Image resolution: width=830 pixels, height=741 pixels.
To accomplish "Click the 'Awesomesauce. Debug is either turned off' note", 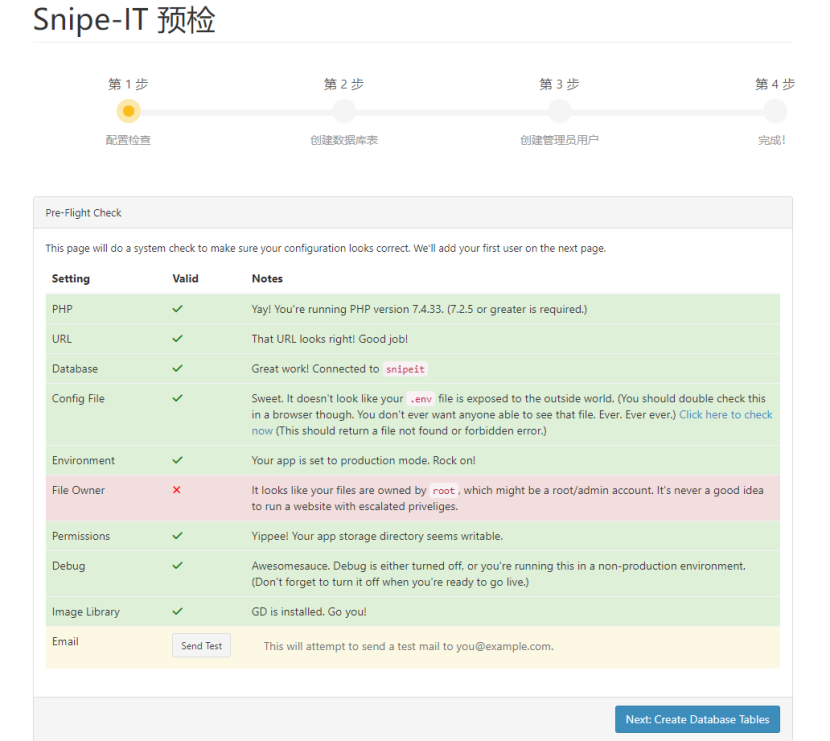I will [499, 574].
